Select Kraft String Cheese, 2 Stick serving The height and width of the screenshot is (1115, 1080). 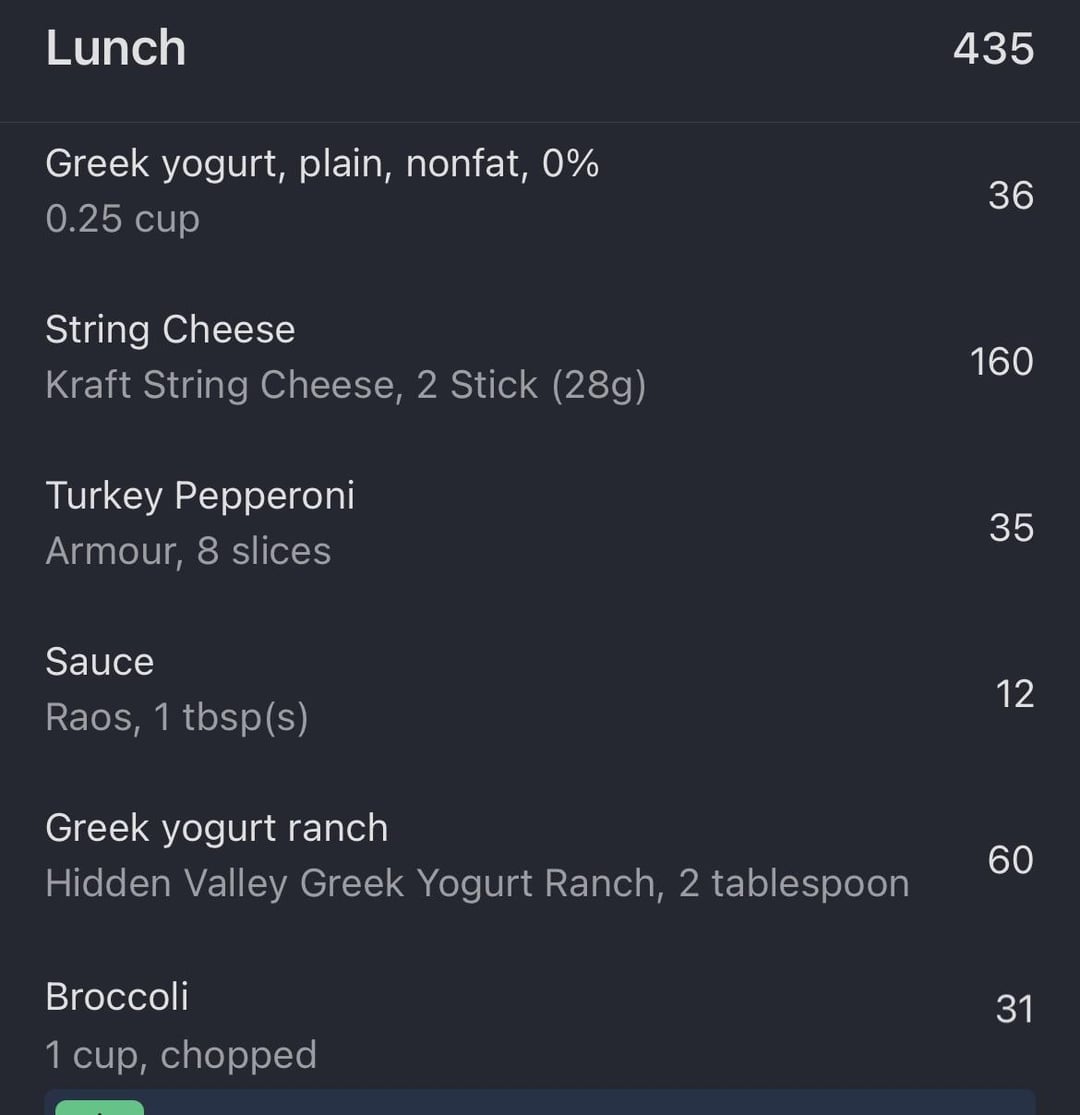(346, 385)
